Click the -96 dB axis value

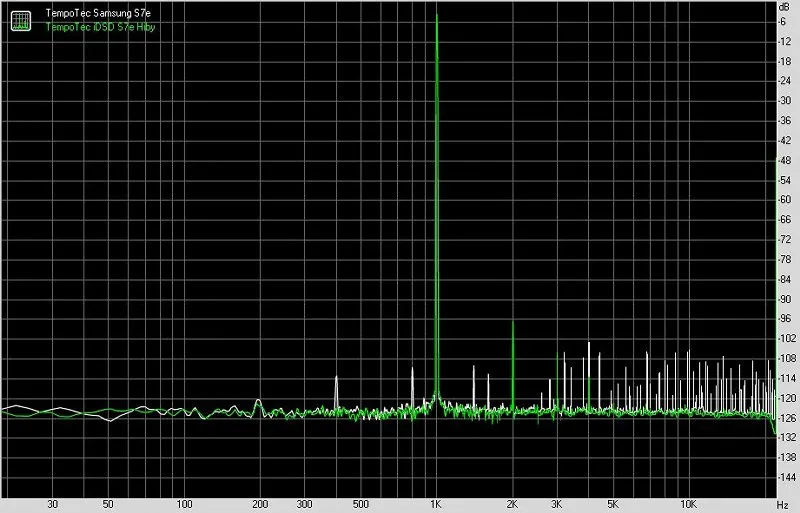pos(784,319)
